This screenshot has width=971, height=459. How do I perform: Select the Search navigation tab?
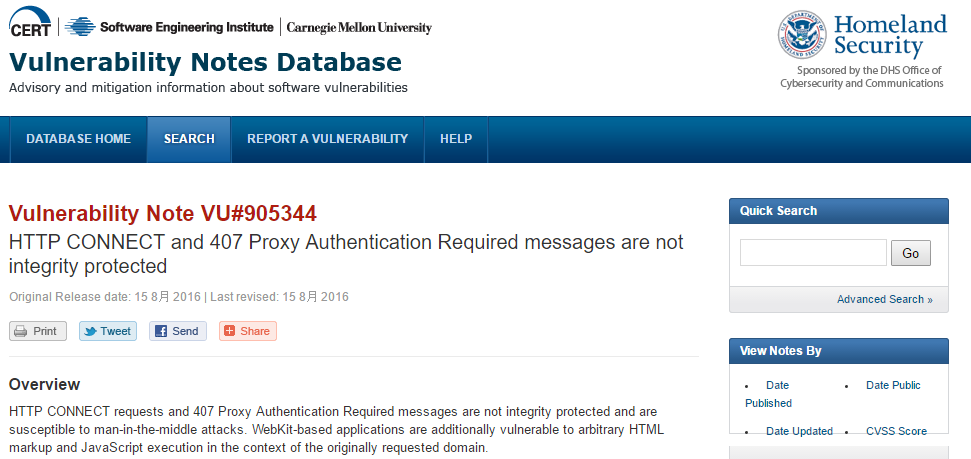tap(189, 139)
